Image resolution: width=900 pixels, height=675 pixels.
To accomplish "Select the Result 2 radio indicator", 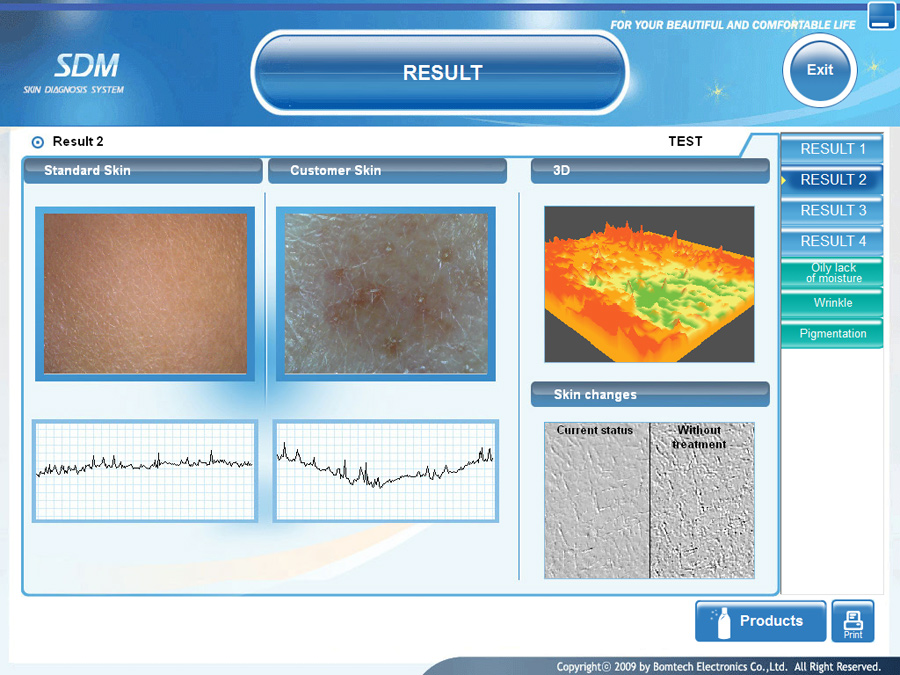I will 38,142.
